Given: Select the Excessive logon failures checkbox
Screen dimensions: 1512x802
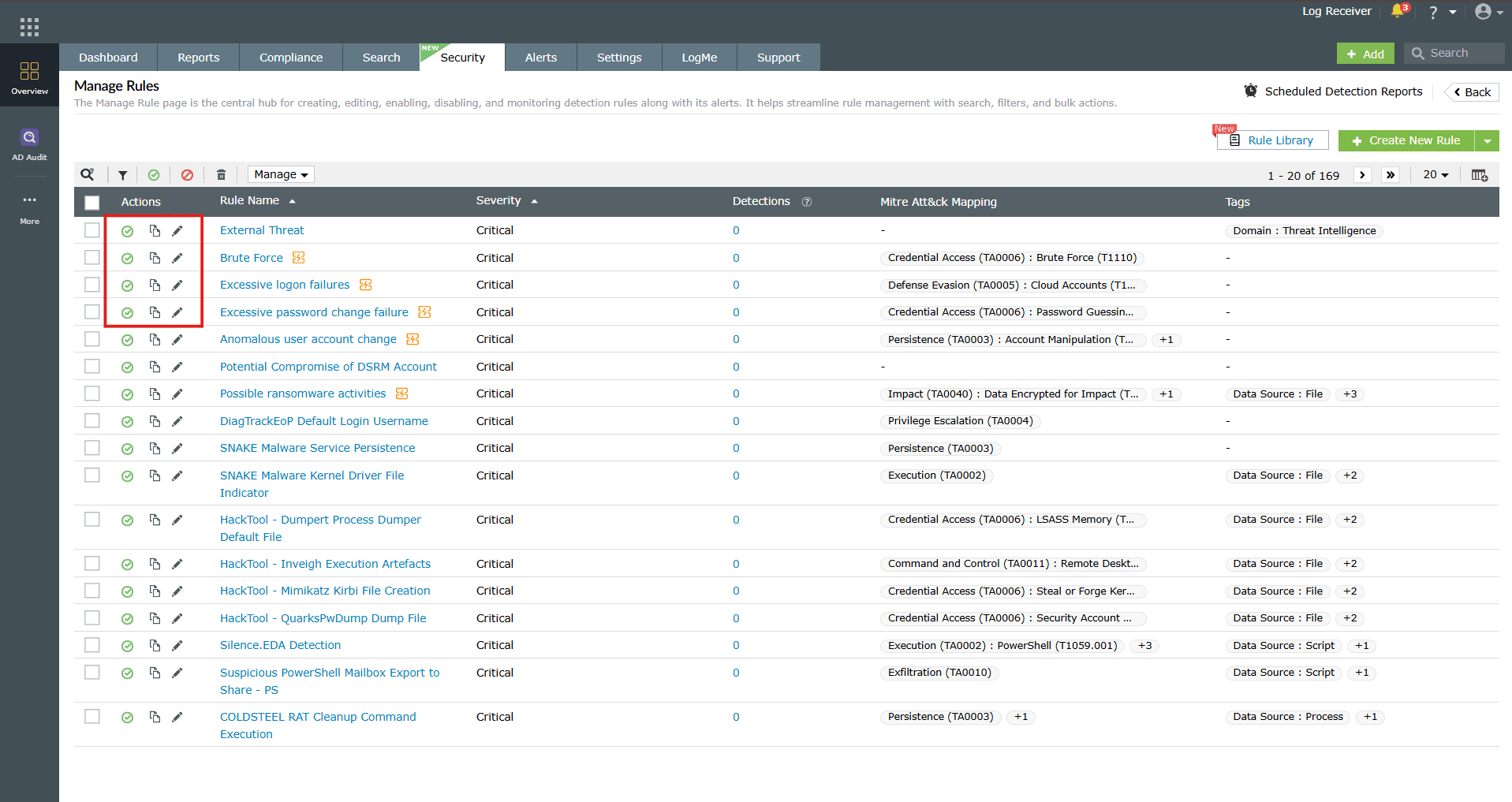Looking at the screenshot, I should point(92,285).
